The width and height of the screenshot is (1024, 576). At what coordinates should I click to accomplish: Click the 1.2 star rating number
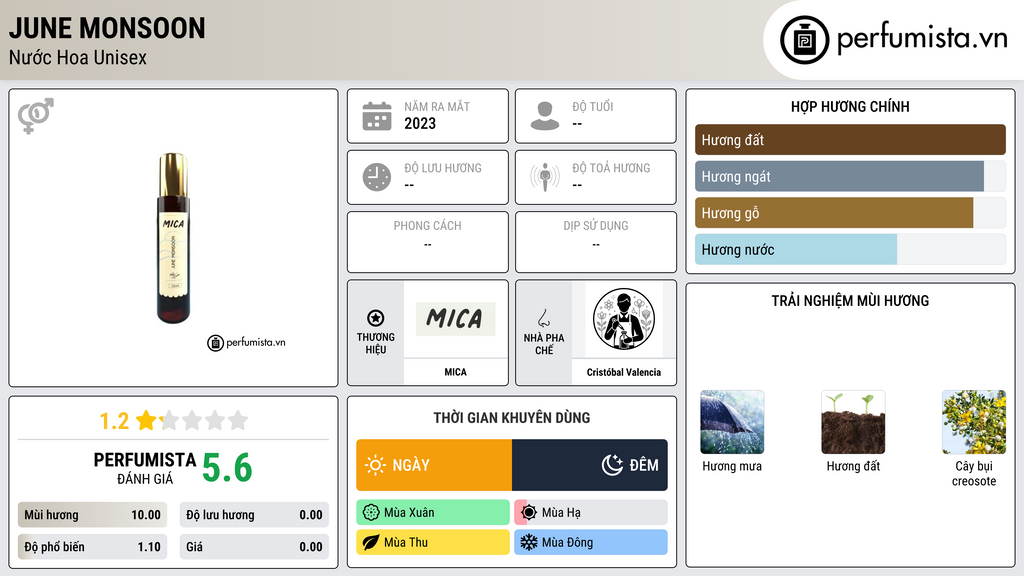point(114,421)
